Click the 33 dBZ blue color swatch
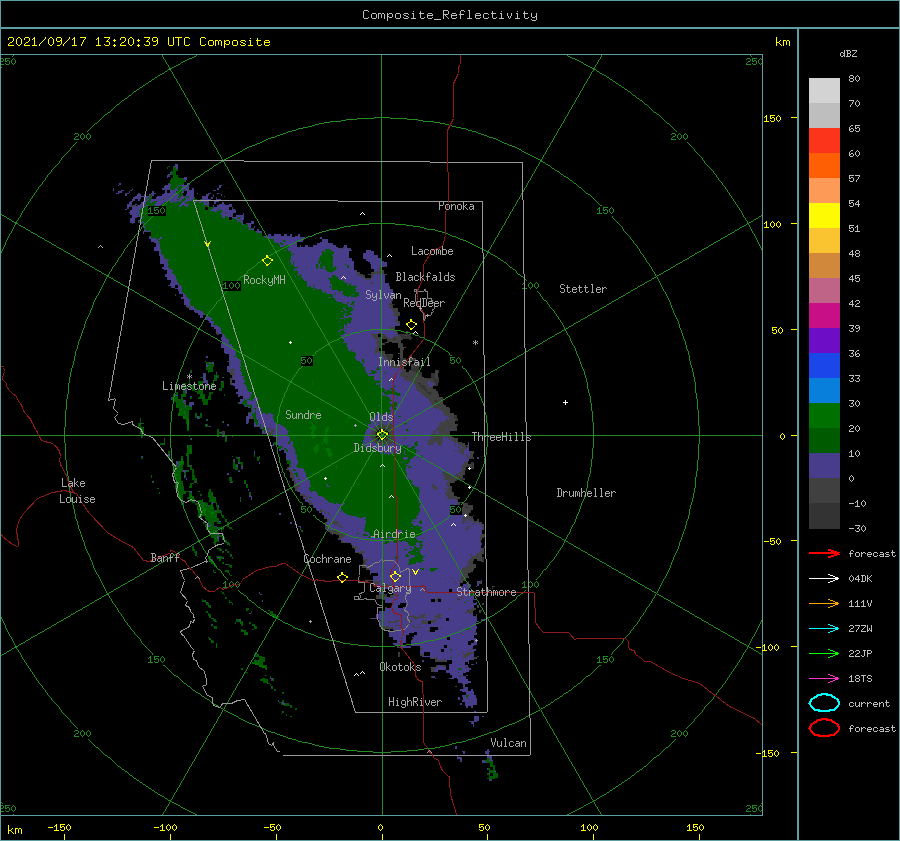Image resolution: width=900 pixels, height=841 pixels. 824,390
